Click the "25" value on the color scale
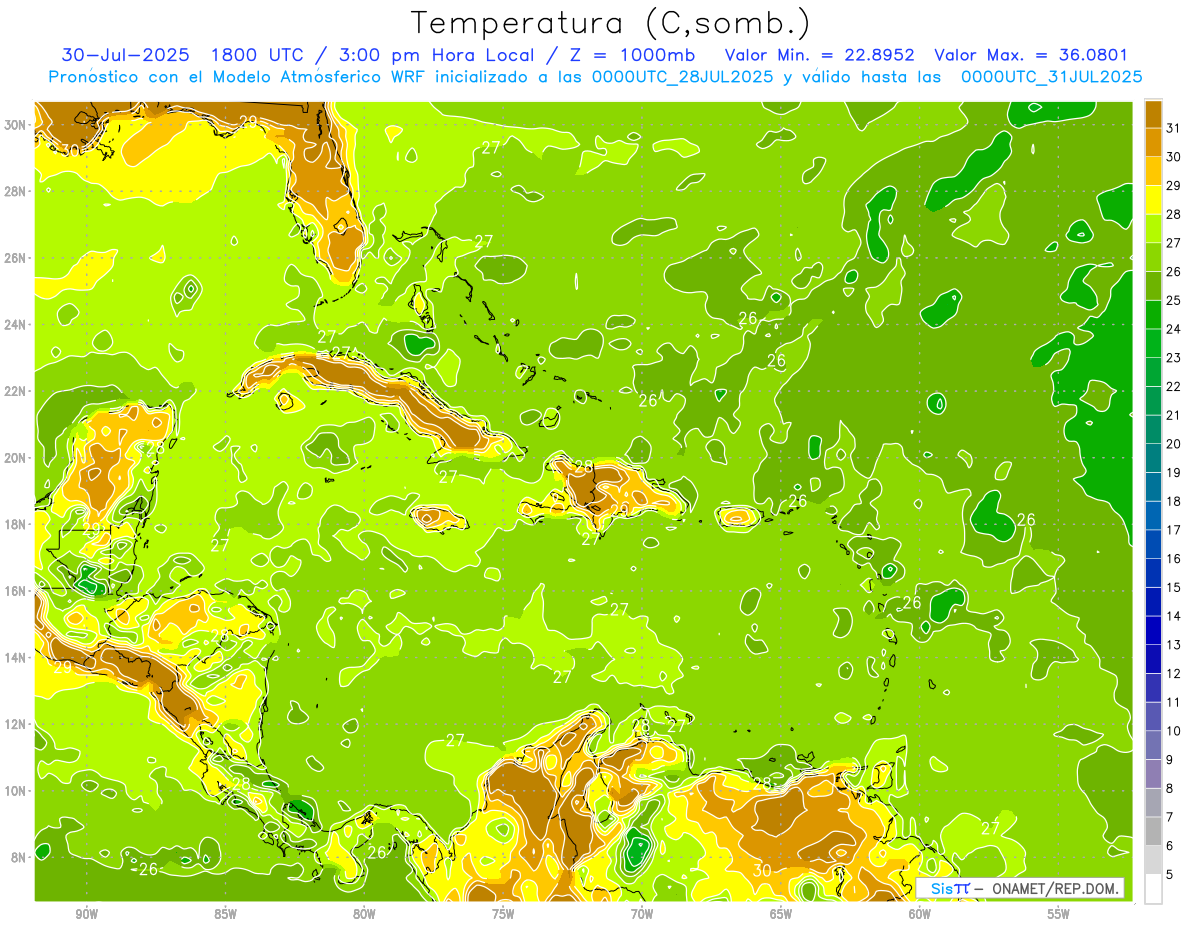 tap(1173, 300)
